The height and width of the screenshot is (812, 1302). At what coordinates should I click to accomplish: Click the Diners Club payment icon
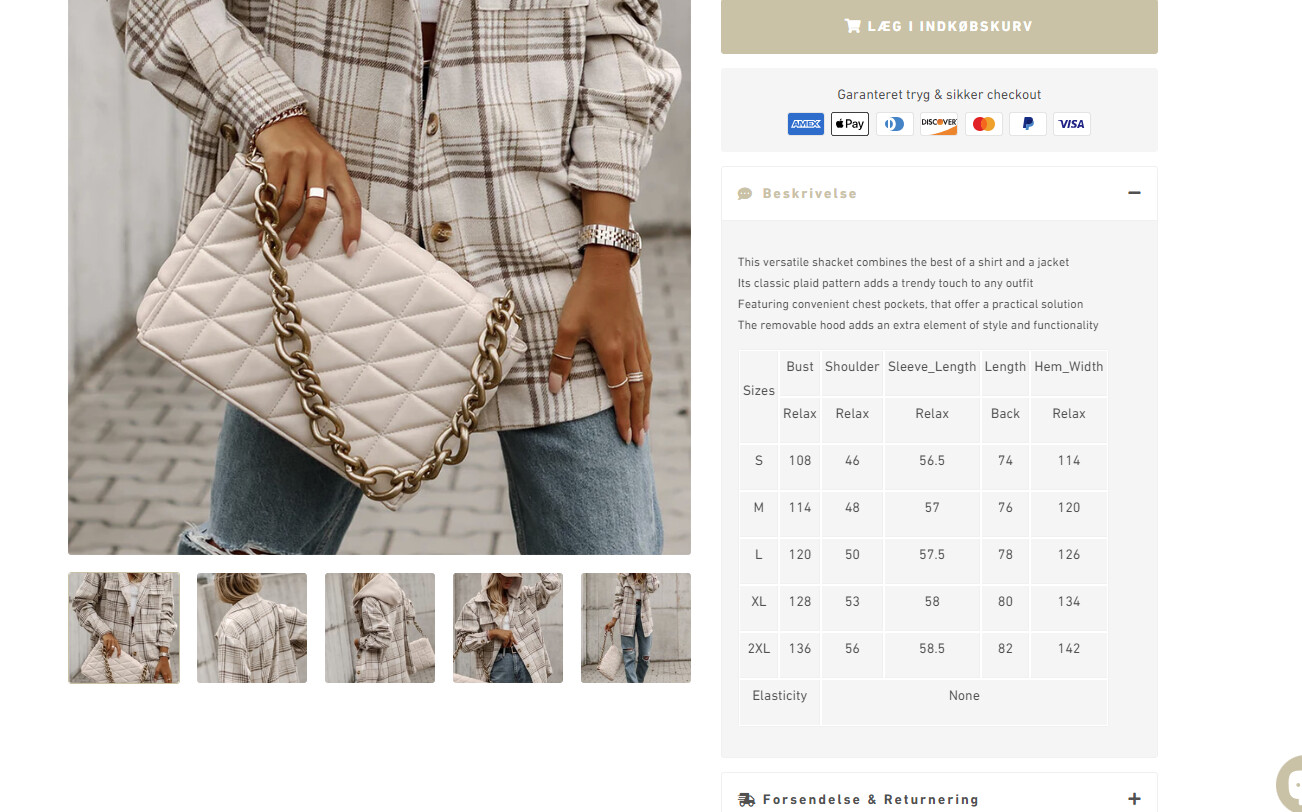click(894, 124)
